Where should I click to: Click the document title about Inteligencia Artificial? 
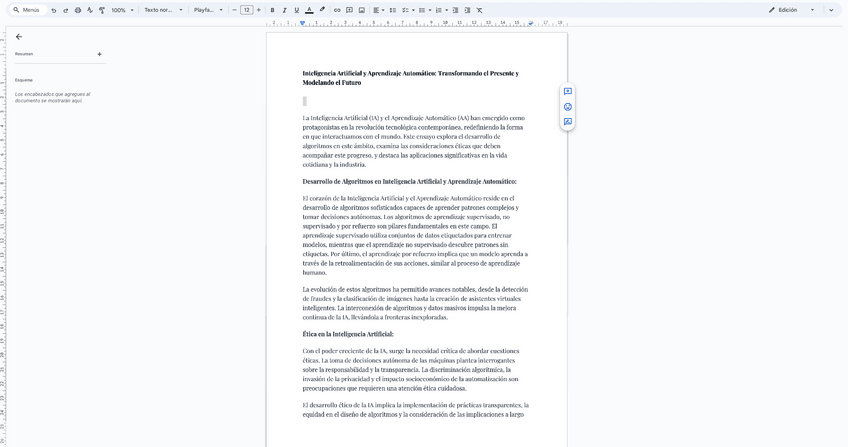pos(410,78)
